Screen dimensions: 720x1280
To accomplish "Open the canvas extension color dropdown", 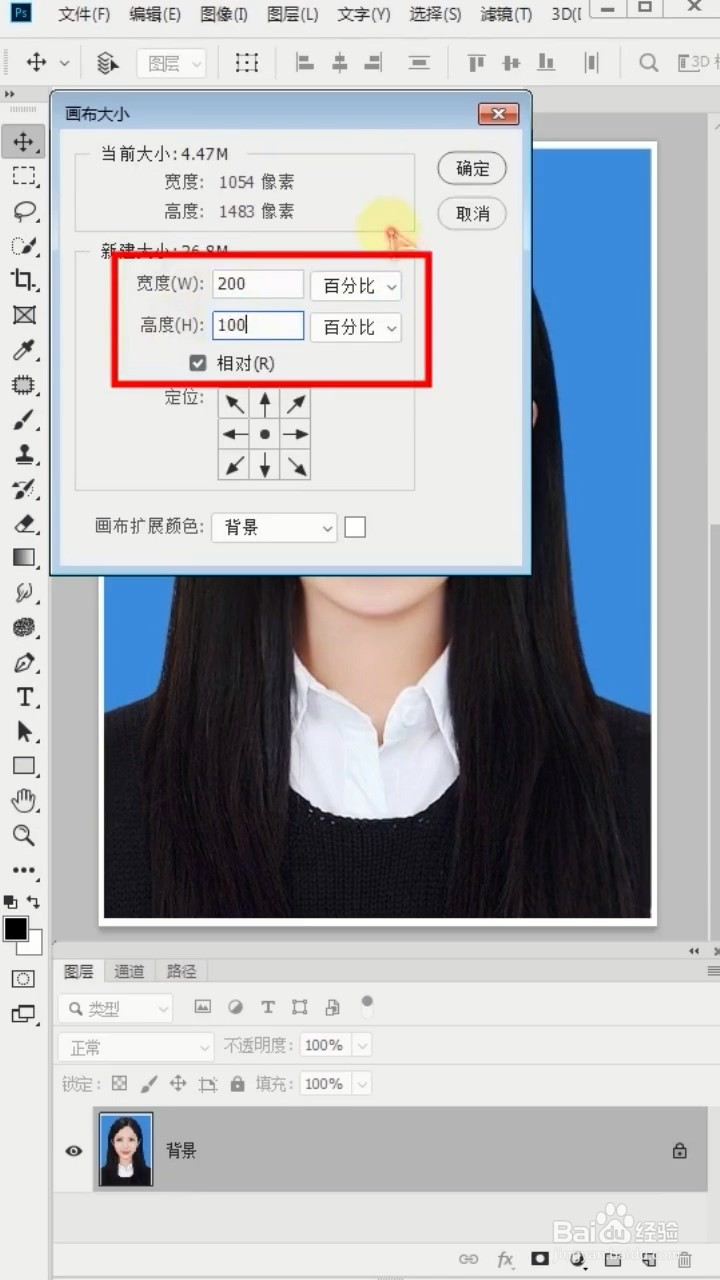I will pyautogui.click(x=274, y=527).
